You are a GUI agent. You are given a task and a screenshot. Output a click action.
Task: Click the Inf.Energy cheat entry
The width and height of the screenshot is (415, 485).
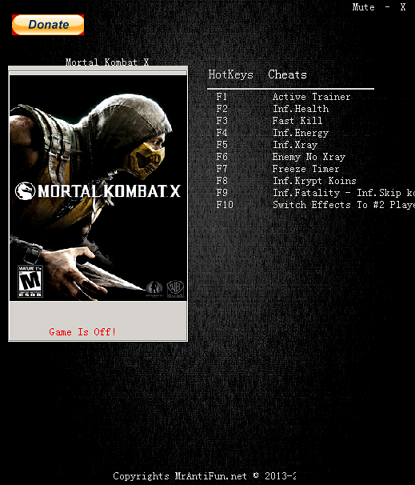point(301,133)
